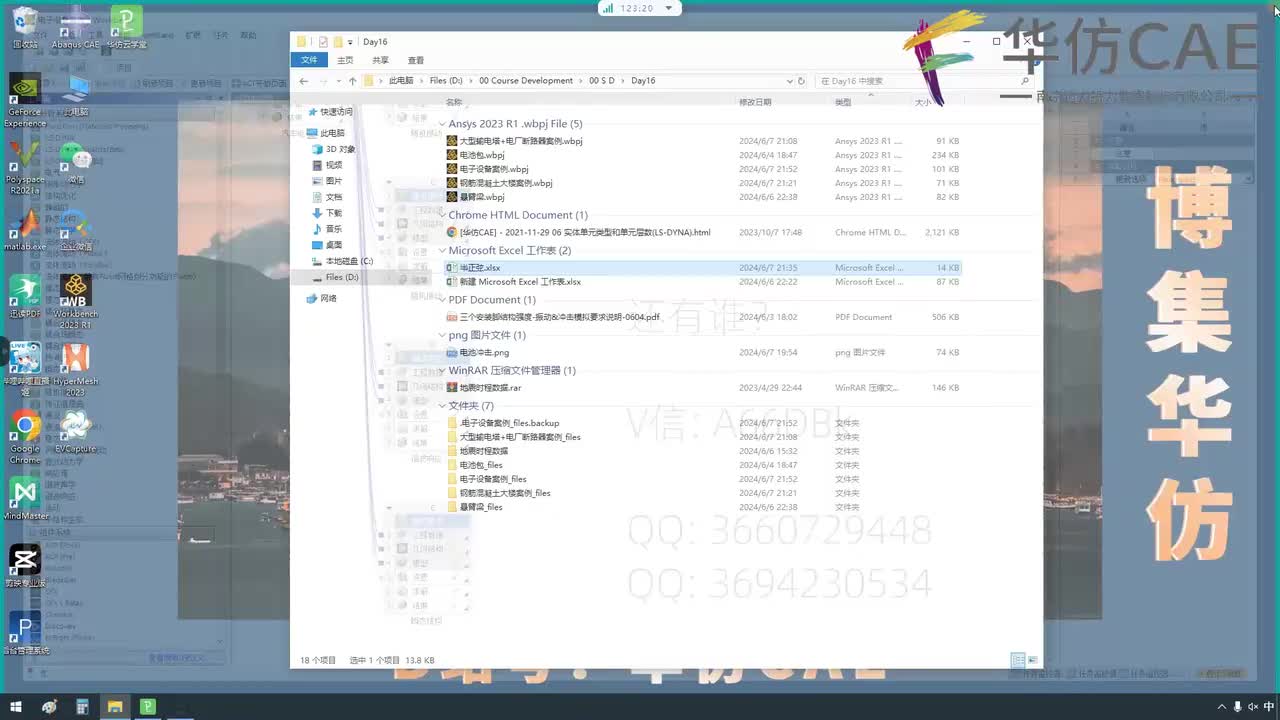Select the Chrome HTML file icon
Screen dimensions: 1280x720
pos(452,232)
